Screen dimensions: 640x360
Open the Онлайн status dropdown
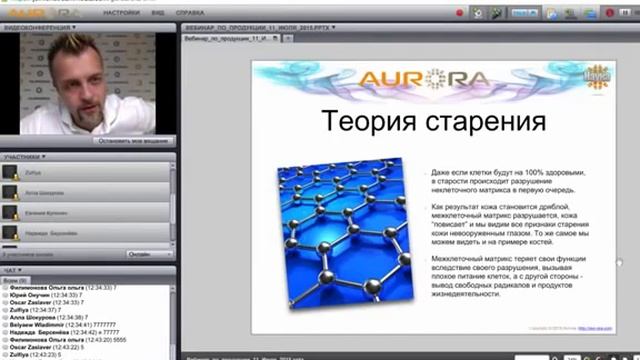(x=149, y=254)
